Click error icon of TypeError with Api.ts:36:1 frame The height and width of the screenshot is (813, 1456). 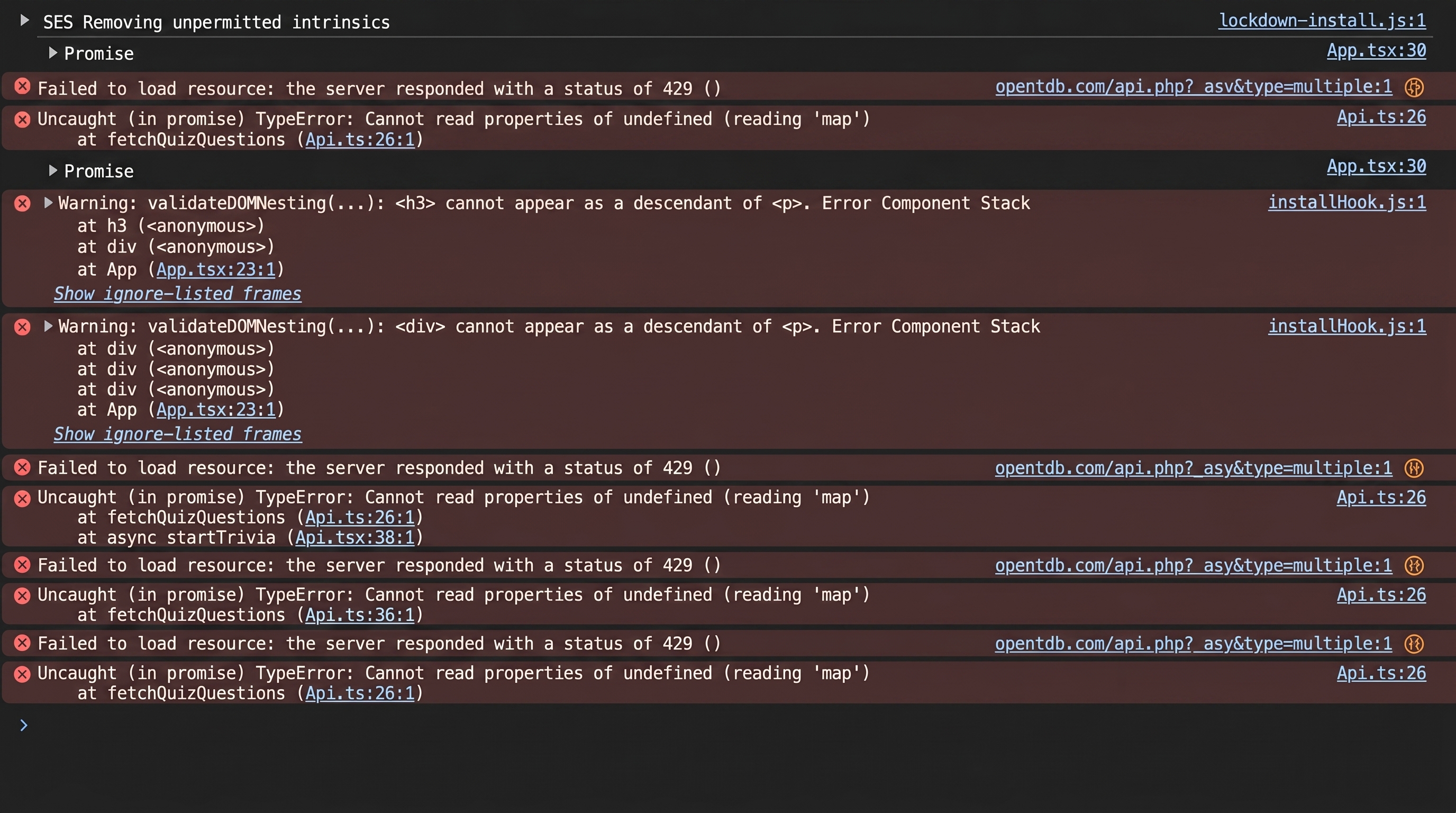tap(22, 595)
